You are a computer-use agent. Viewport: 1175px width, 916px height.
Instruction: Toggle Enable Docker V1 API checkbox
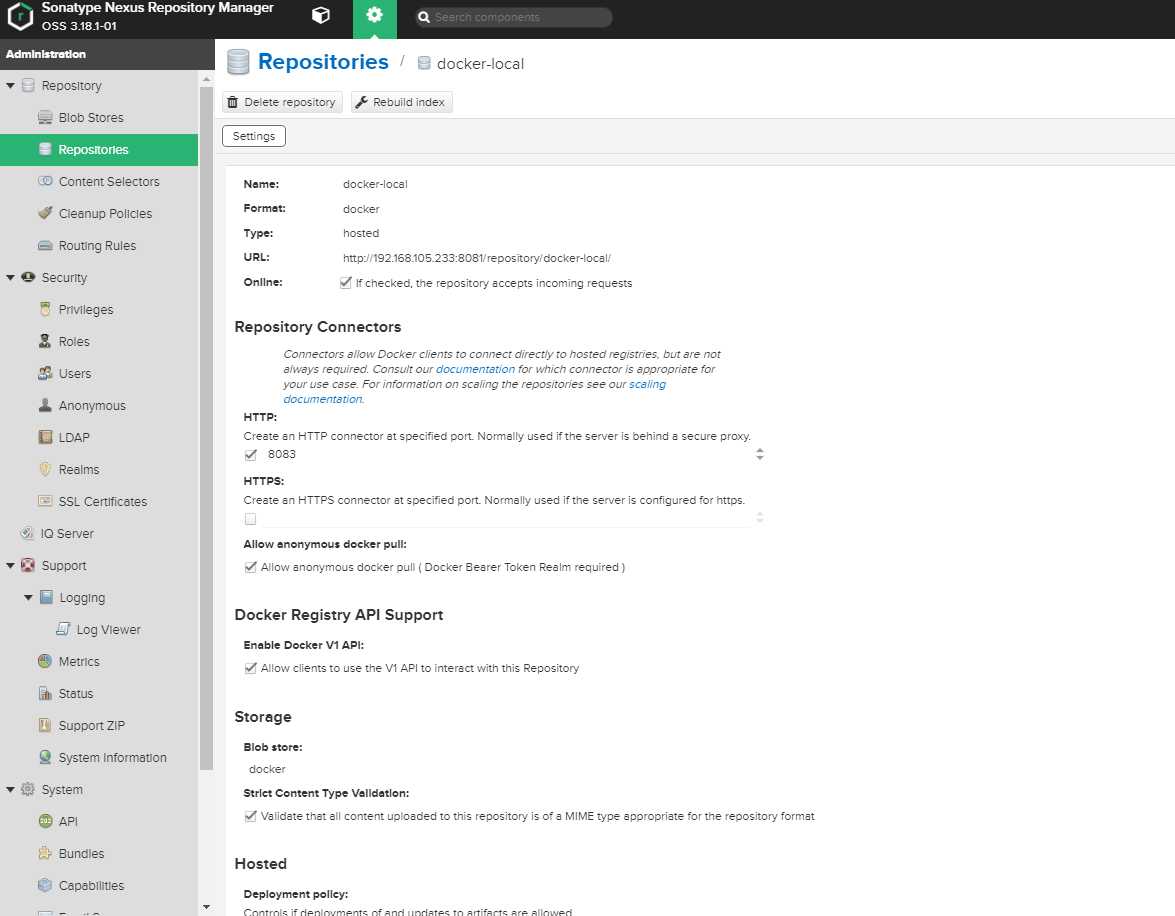(x=250, y=668)
